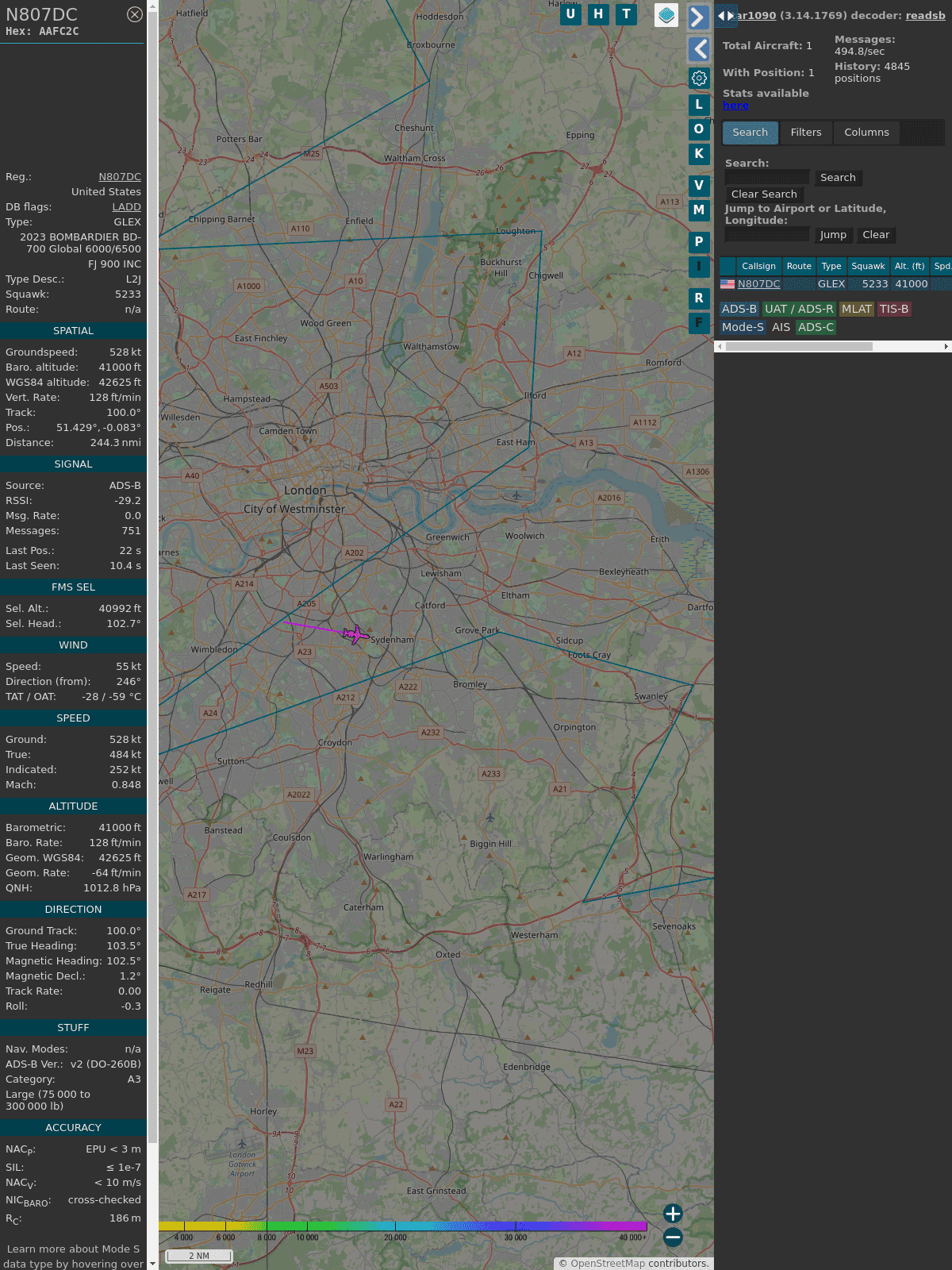This screenshot has width=952, height=1270.
Task: Select the pink aircraft icon on map
Action: tap(355, 634)
